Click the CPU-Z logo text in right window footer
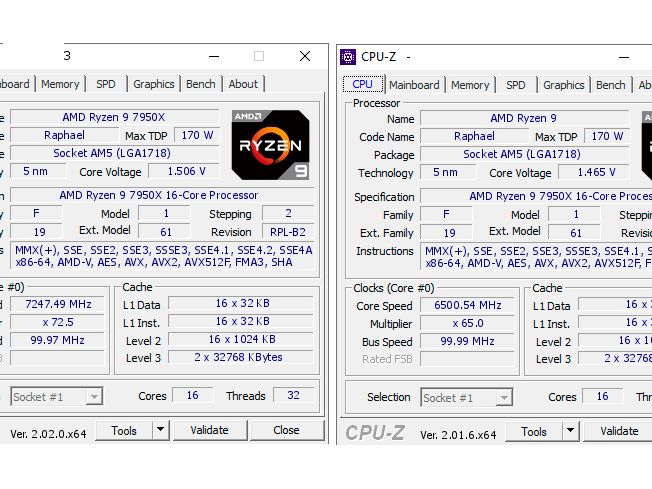Screen dimensions: 652x489 (x=375, y=433)
